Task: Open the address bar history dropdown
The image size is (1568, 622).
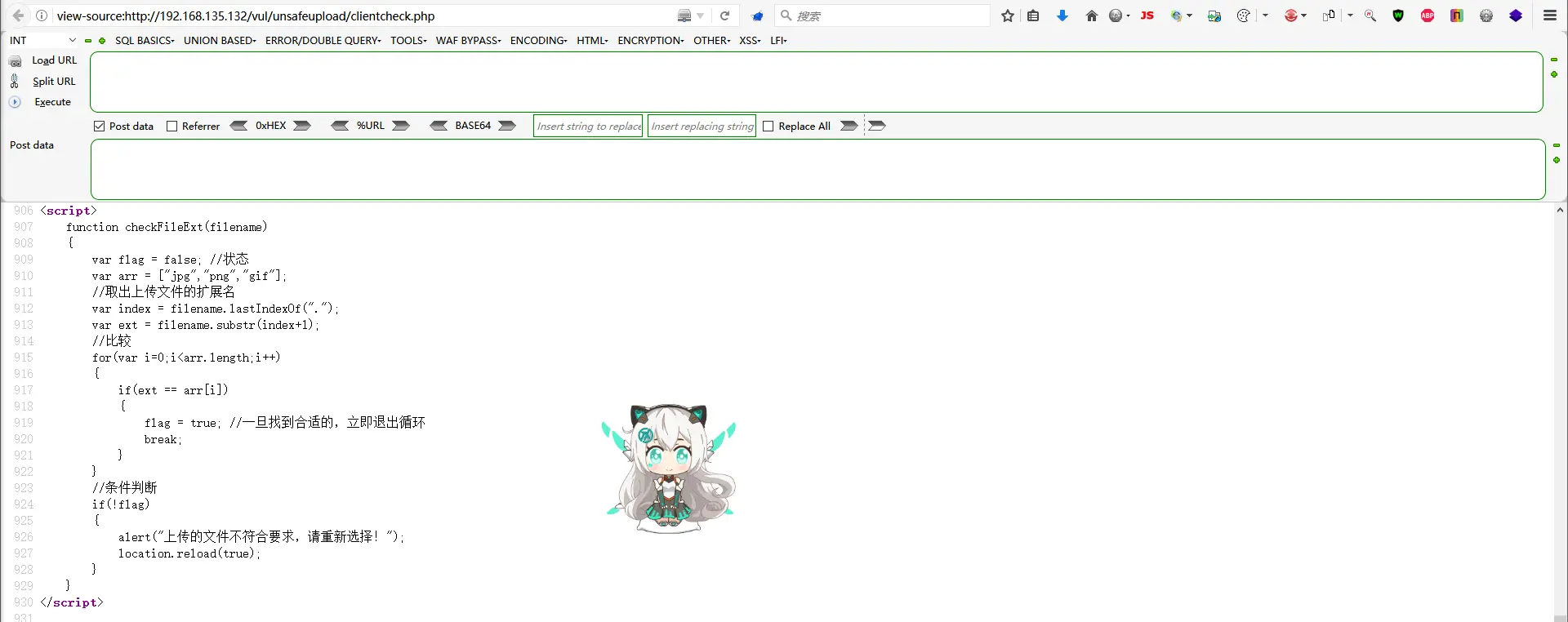Action: tap(701, 16)
